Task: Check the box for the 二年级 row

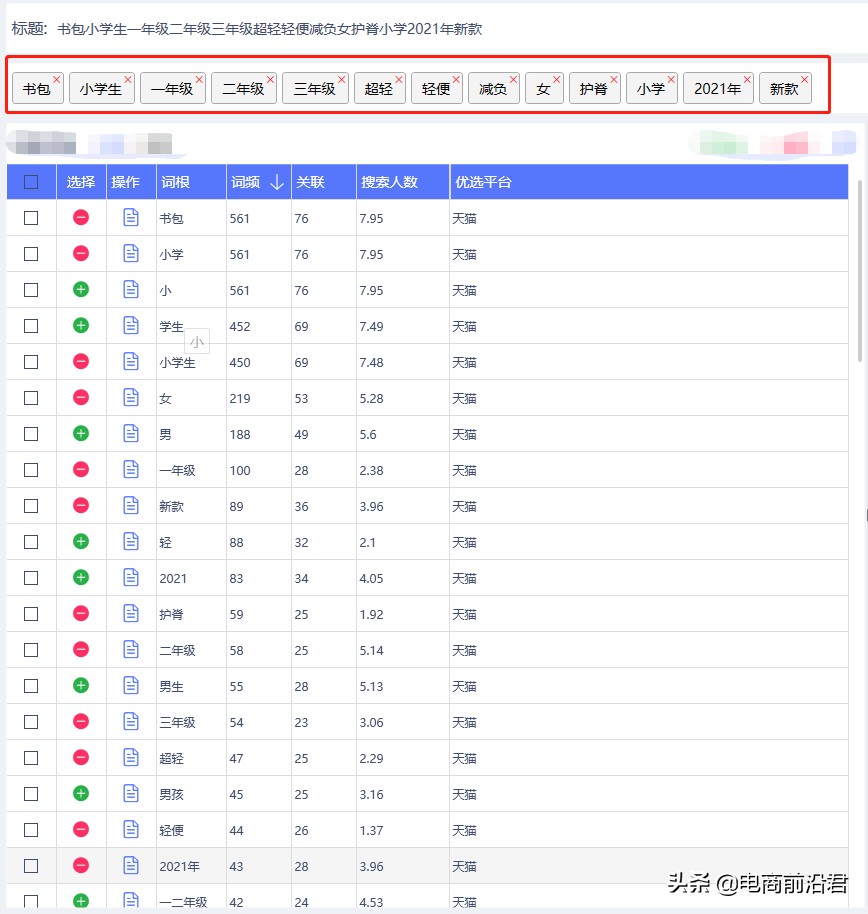Action: (x=31, y=650)
